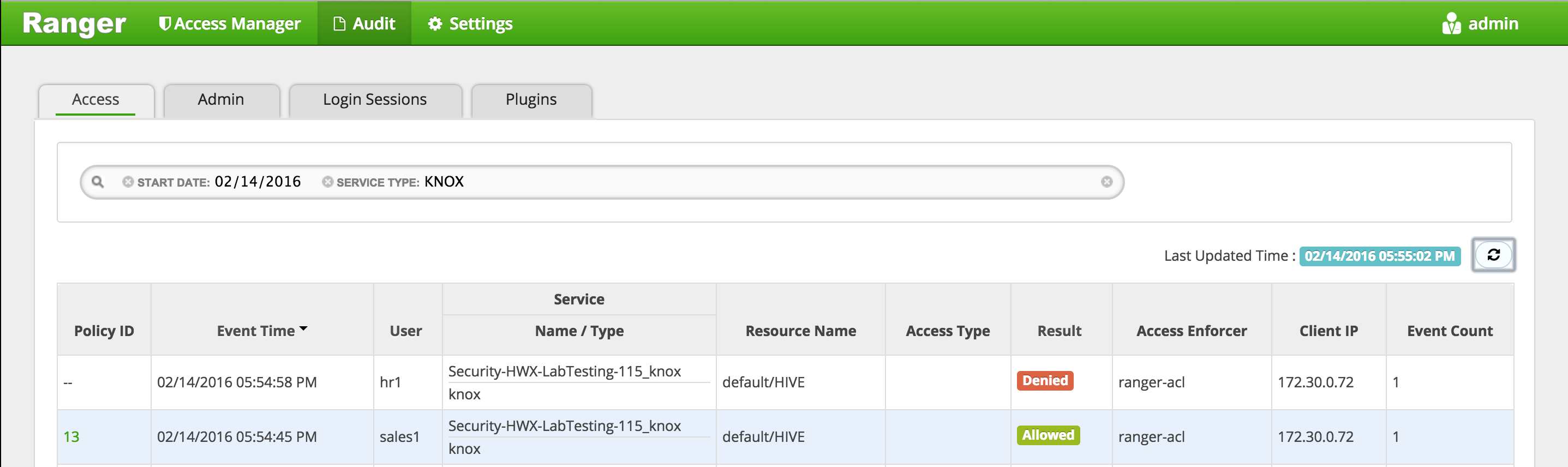The width and height of the screenshot is (1568, 467).
Task: Click the admin user icon
Action: point(1451,23)
